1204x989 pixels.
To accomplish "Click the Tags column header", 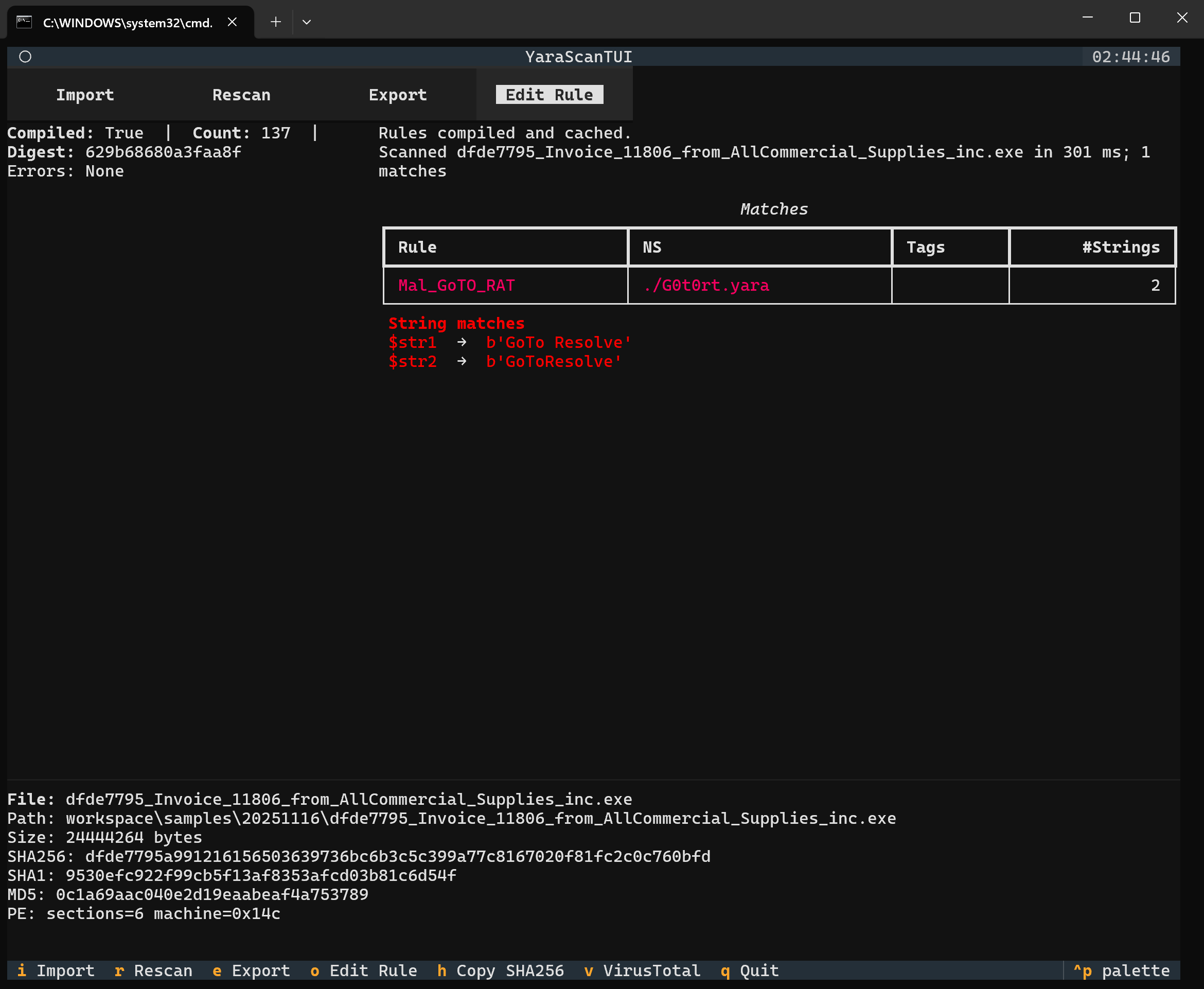I will 926,246.
